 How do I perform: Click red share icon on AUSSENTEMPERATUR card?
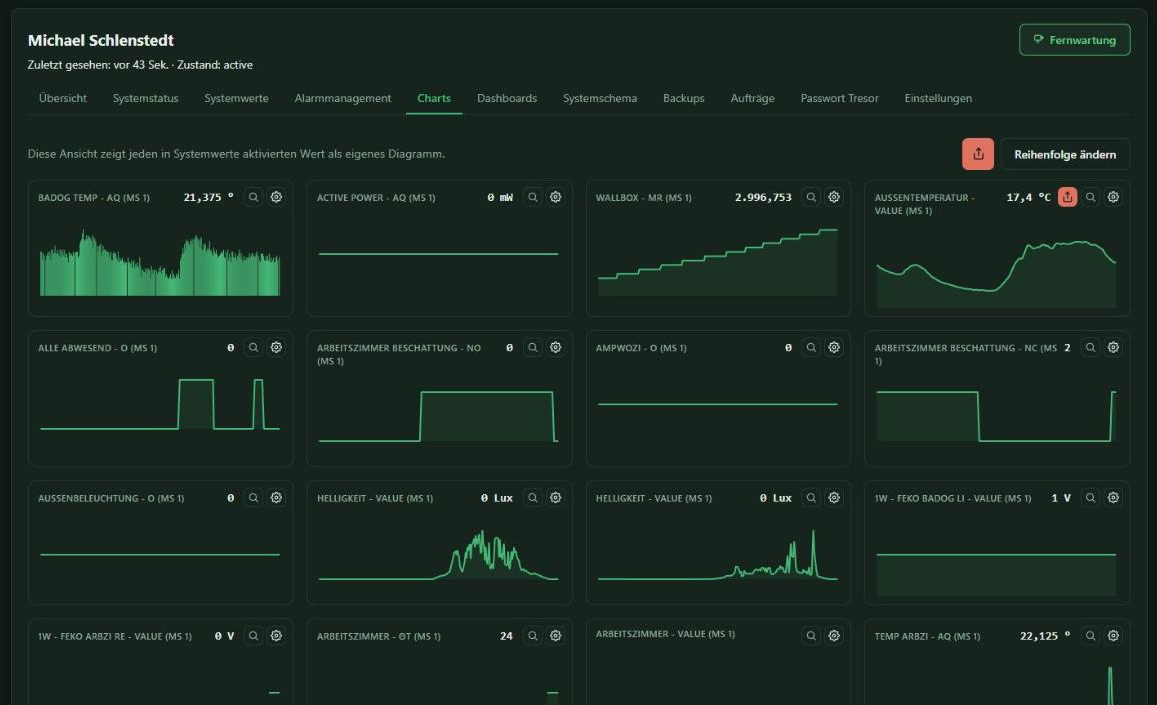click(1067, 197)
